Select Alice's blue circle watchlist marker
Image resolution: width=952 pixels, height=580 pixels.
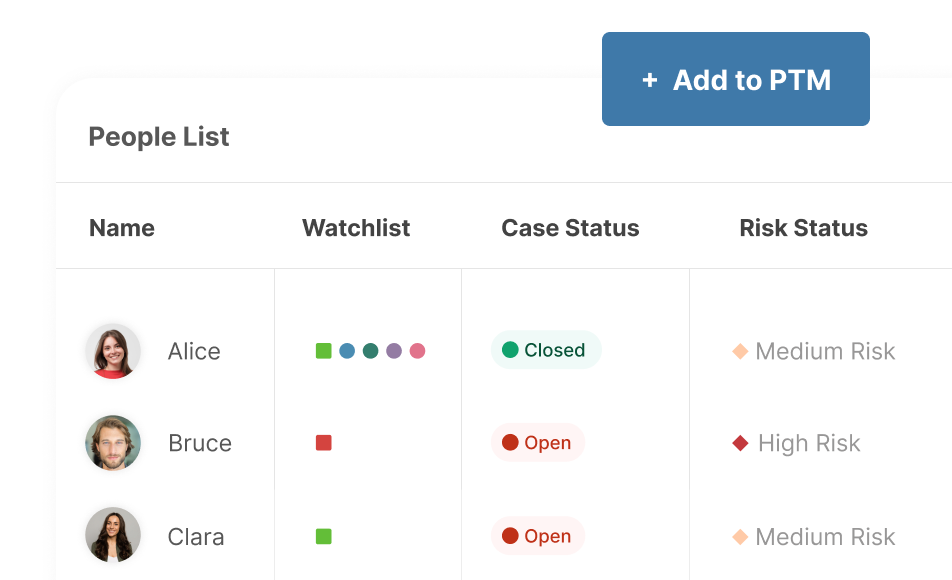tap(347, 351)
